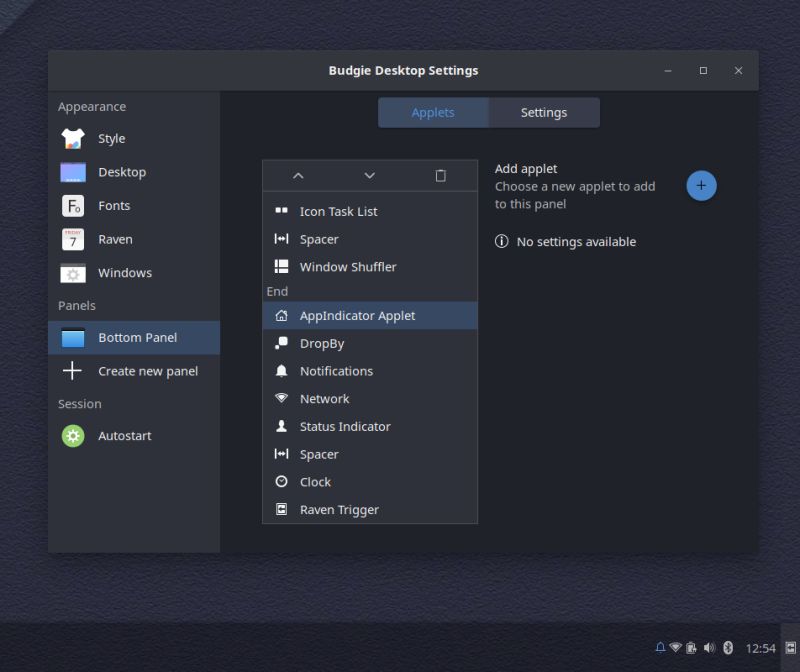Open Desktop appearance settings
Image resolution: width=800 pixels, height=672 pixels.
[x=122, y=172]
